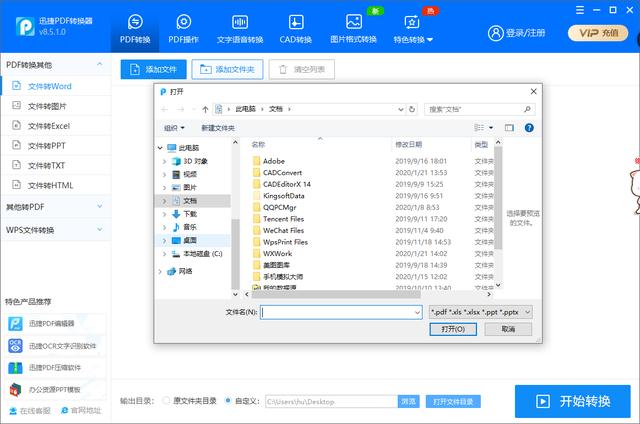640x424 pixels.
Task: Open the 在线客服 link
Action: [x=30, y=411]
